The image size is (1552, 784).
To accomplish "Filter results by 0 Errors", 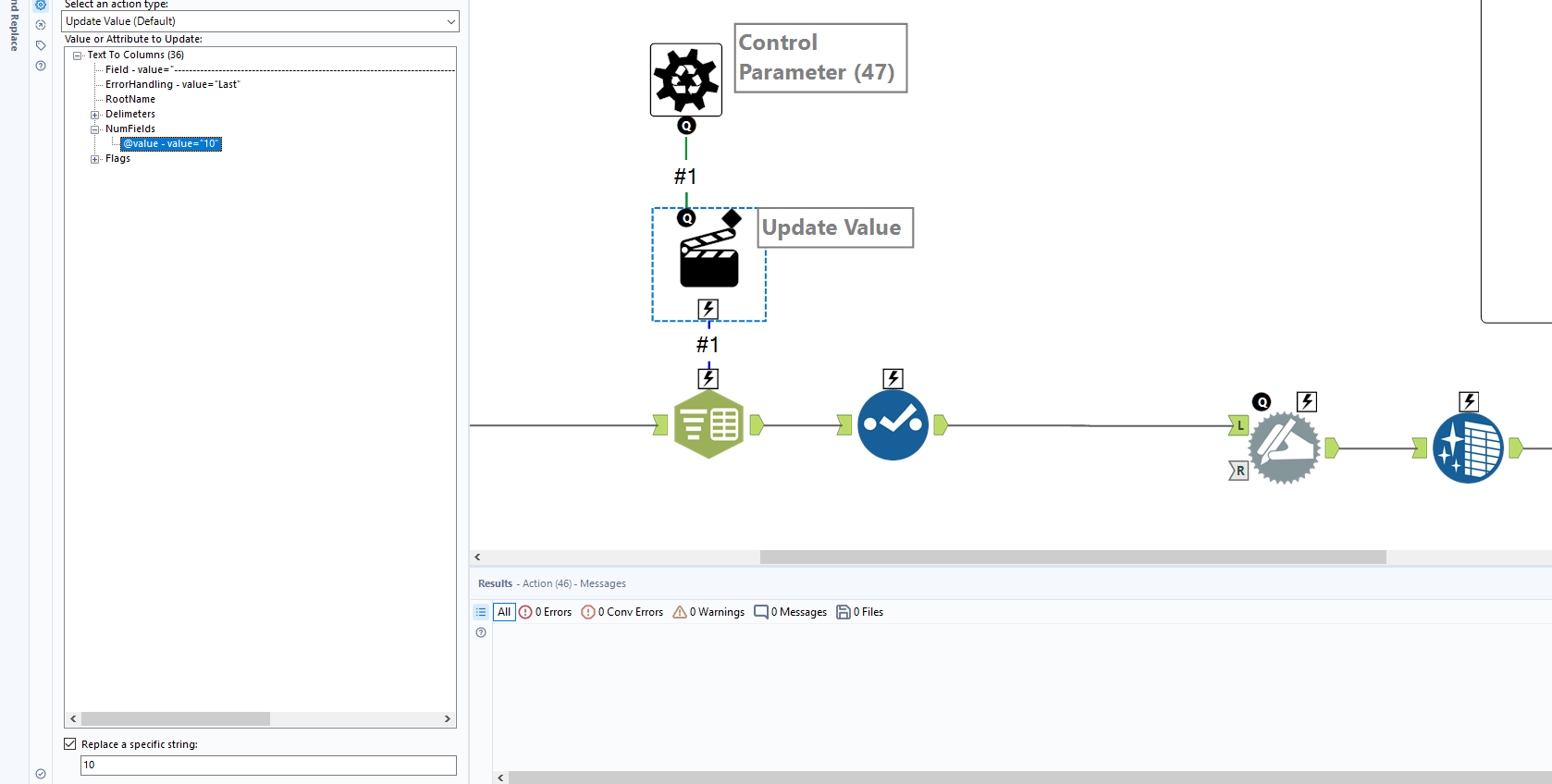I will tap(546, 612).
